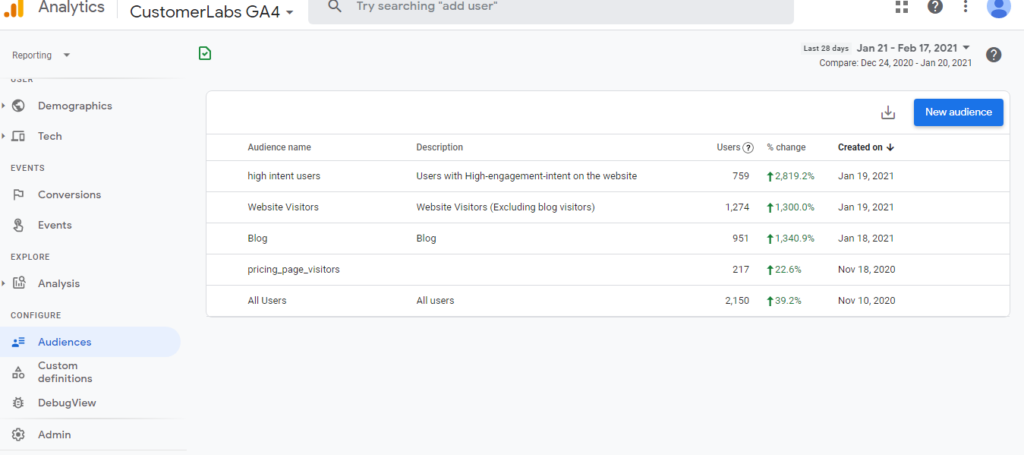Click the Demographics globe icon

pyautogui.click(x=18, y=106)
